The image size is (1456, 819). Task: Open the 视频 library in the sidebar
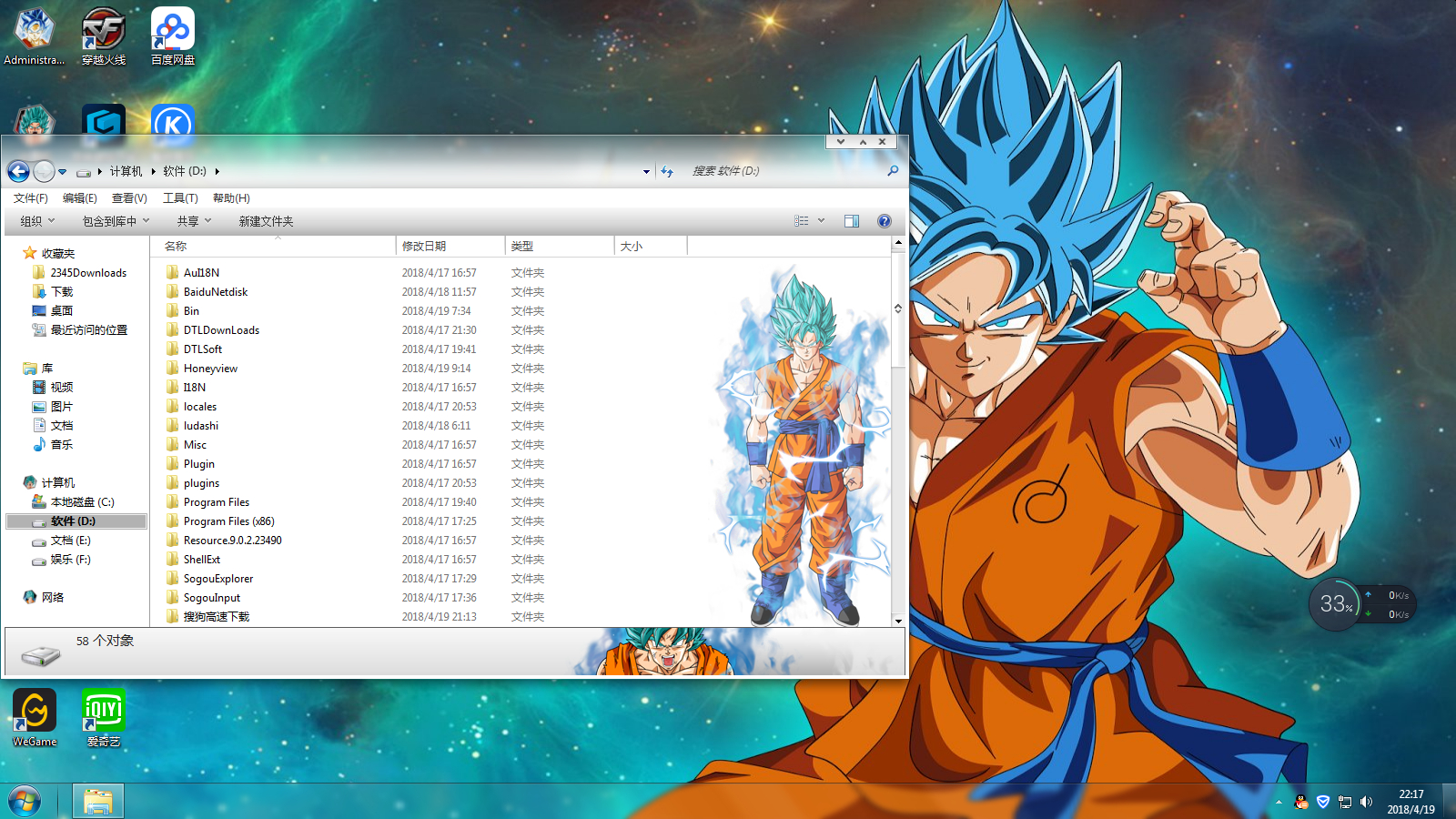click(x=62, y=387)
